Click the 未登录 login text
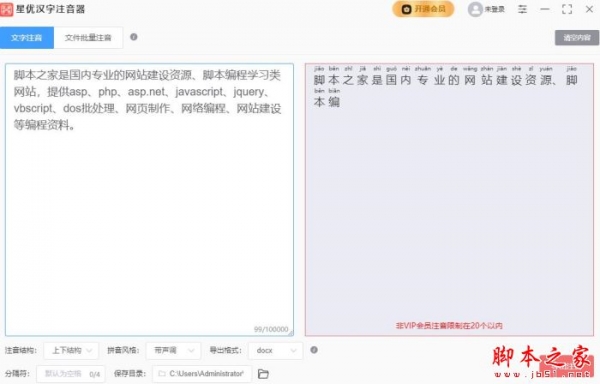600x384 pixels. pos(494,9)
